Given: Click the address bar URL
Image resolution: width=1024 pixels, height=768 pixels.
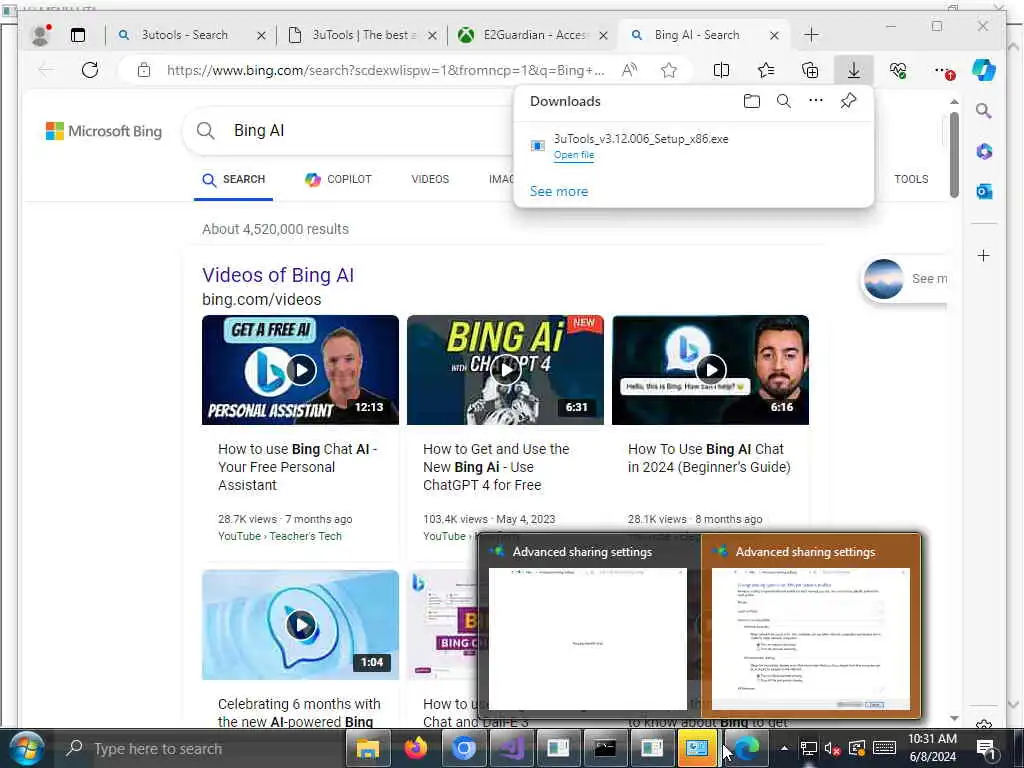Looking at the screenshot, I should click(385, 71).
